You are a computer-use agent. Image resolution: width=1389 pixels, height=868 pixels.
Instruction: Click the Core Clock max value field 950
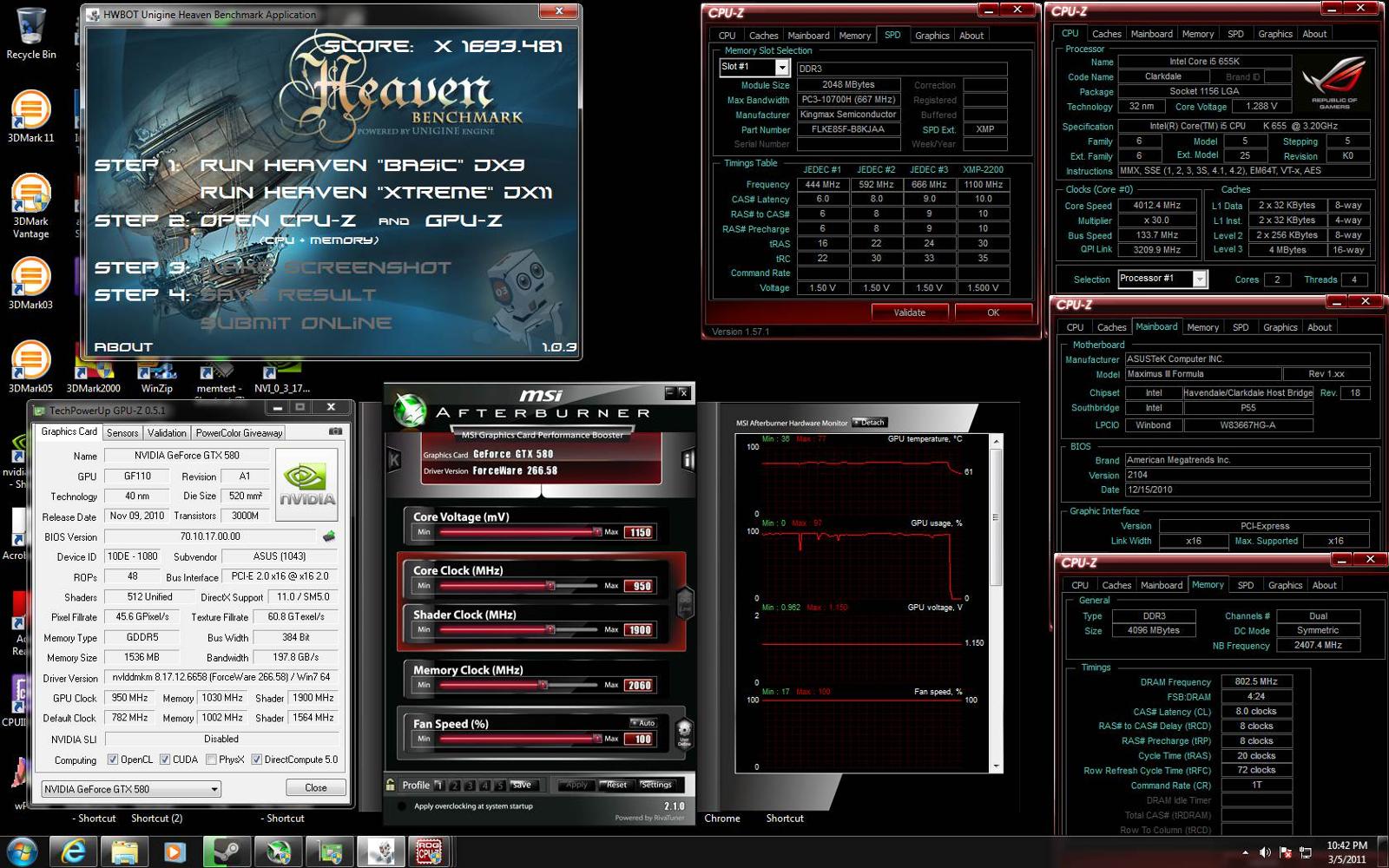[642, 586]
